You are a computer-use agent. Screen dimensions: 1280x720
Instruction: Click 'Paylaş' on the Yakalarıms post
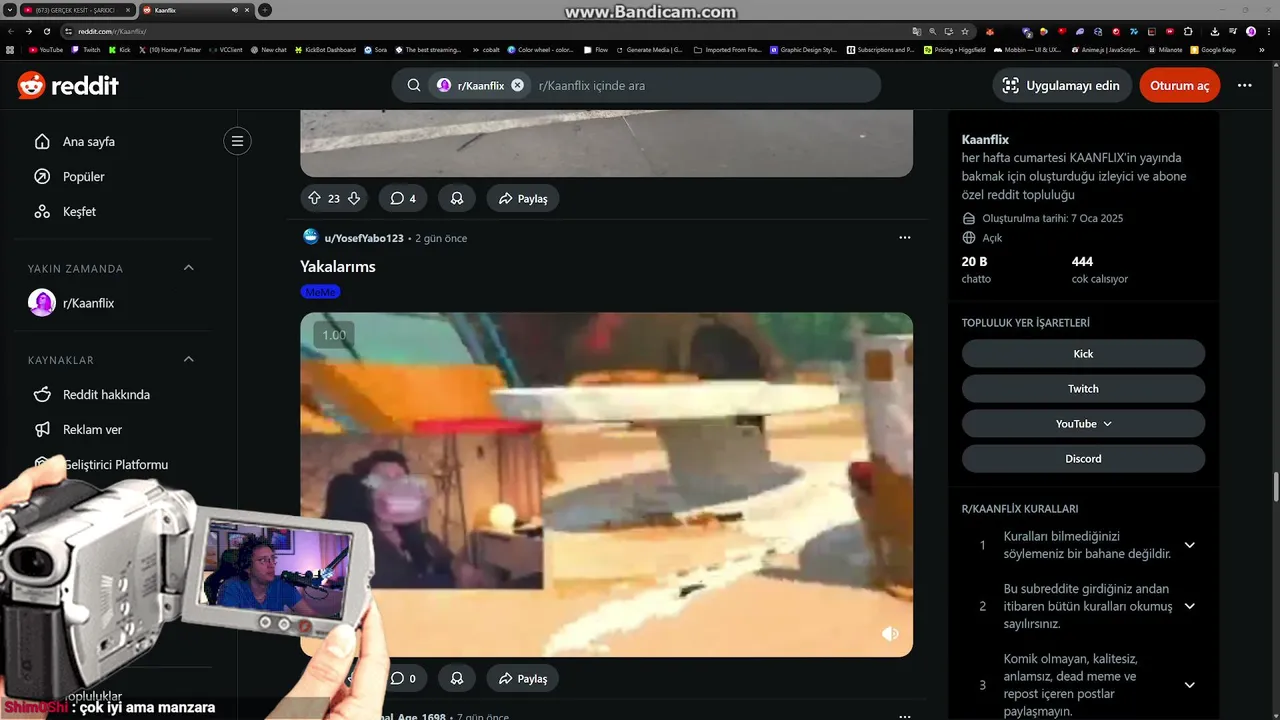pyautogui.click(x=523, y=678)
